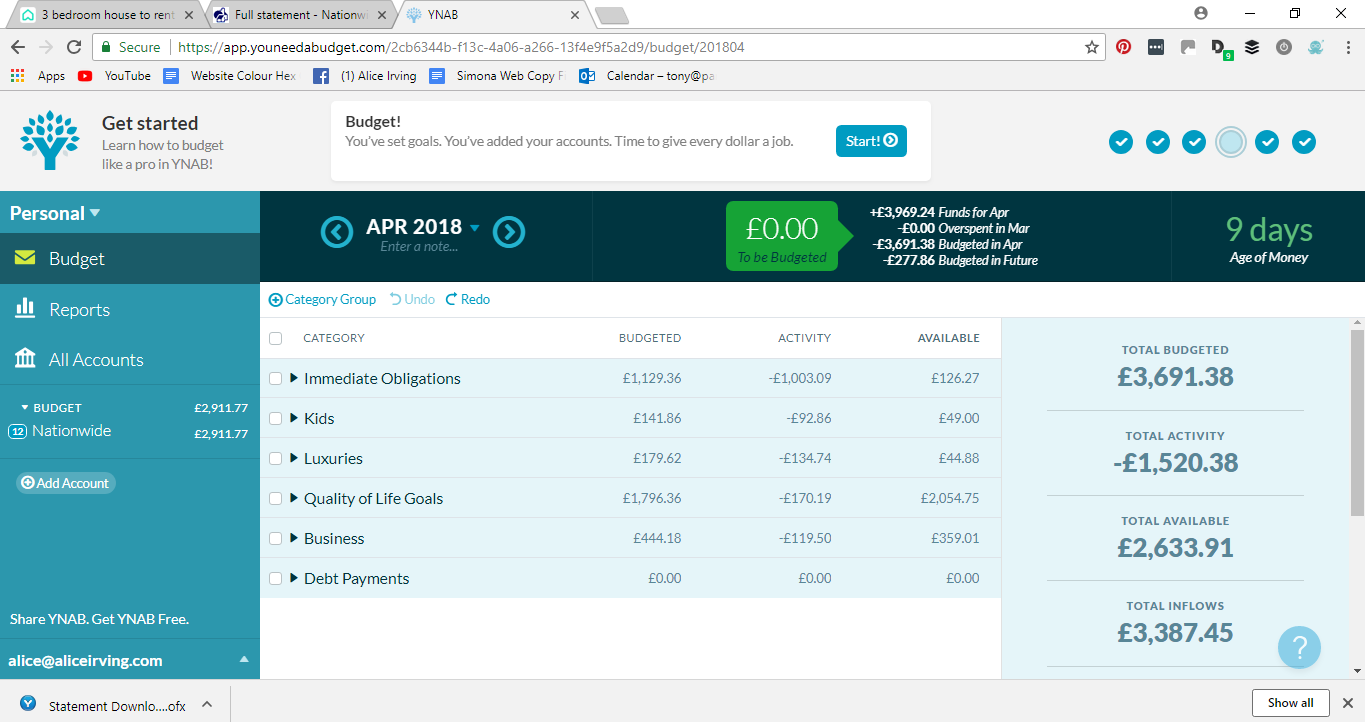Click the Budget envelope icon
Viewport: 1365px width, 722px height.
[x=25, y=258]
